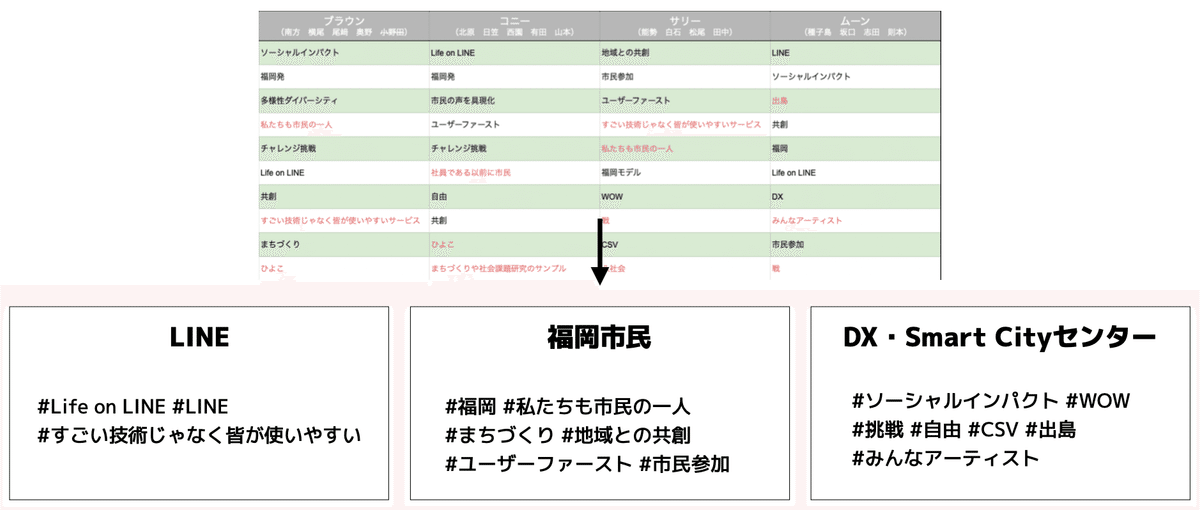
Task: Select まちづくりや社会課題研究のサンプル cell
Action: (x=514, y=268)
